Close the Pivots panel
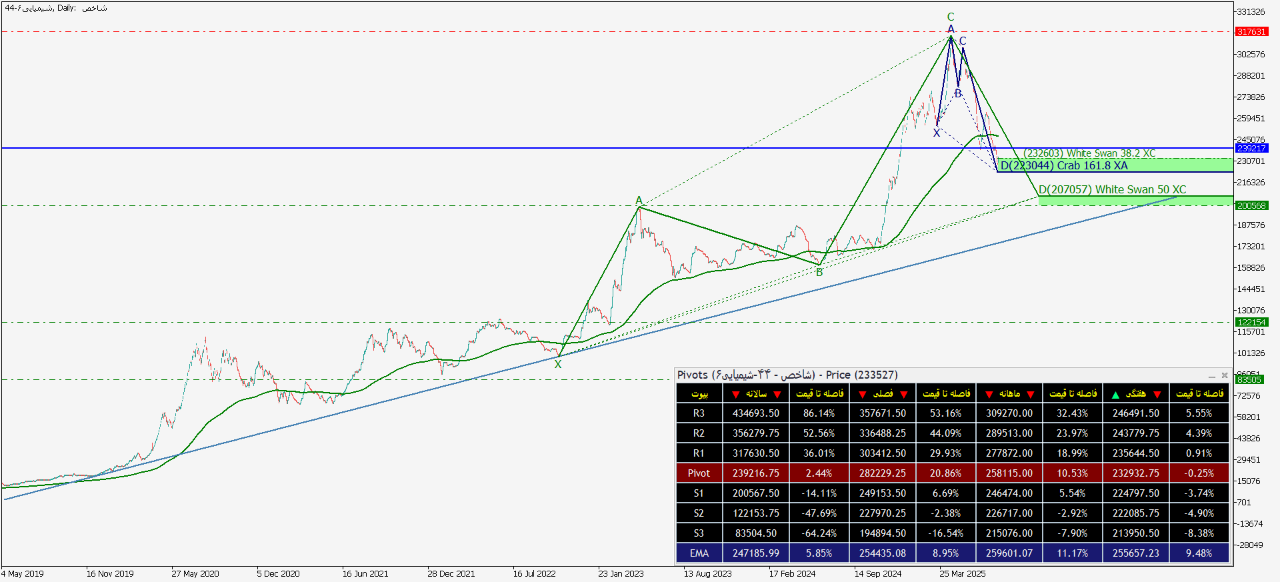The width and height of the screenshot is (1280, 582). (x=1224, y=375)
